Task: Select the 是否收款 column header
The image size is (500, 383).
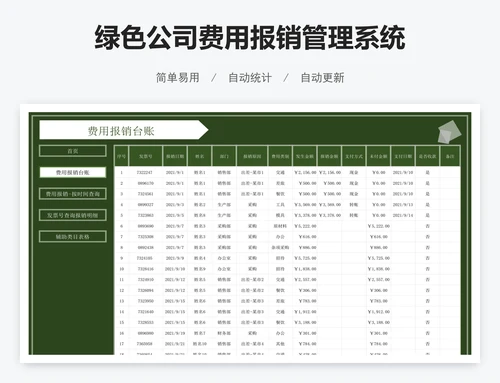Action: pyautogui.click(x=428, y=156)
